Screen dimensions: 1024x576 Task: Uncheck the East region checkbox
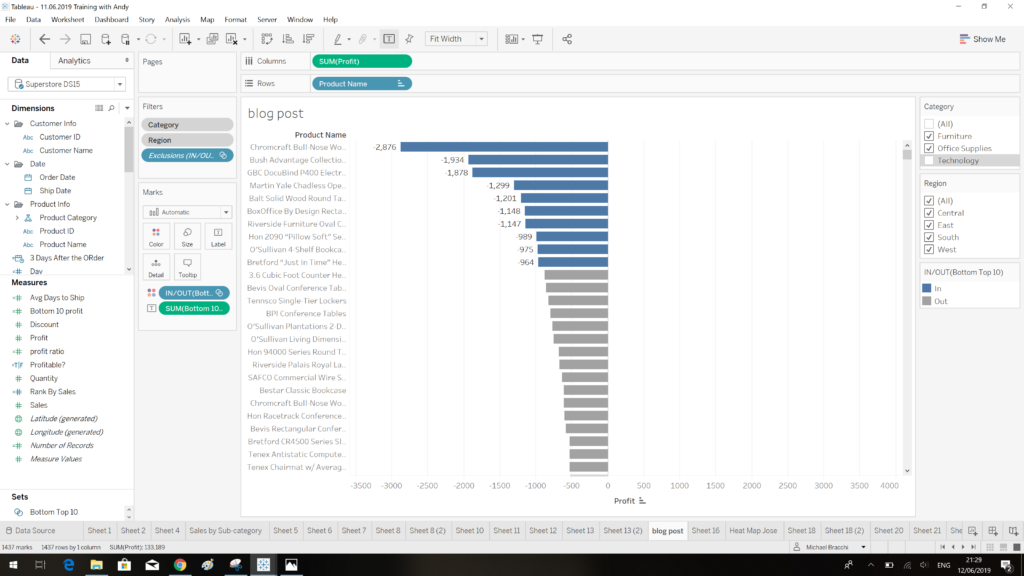tap(929, 225)
